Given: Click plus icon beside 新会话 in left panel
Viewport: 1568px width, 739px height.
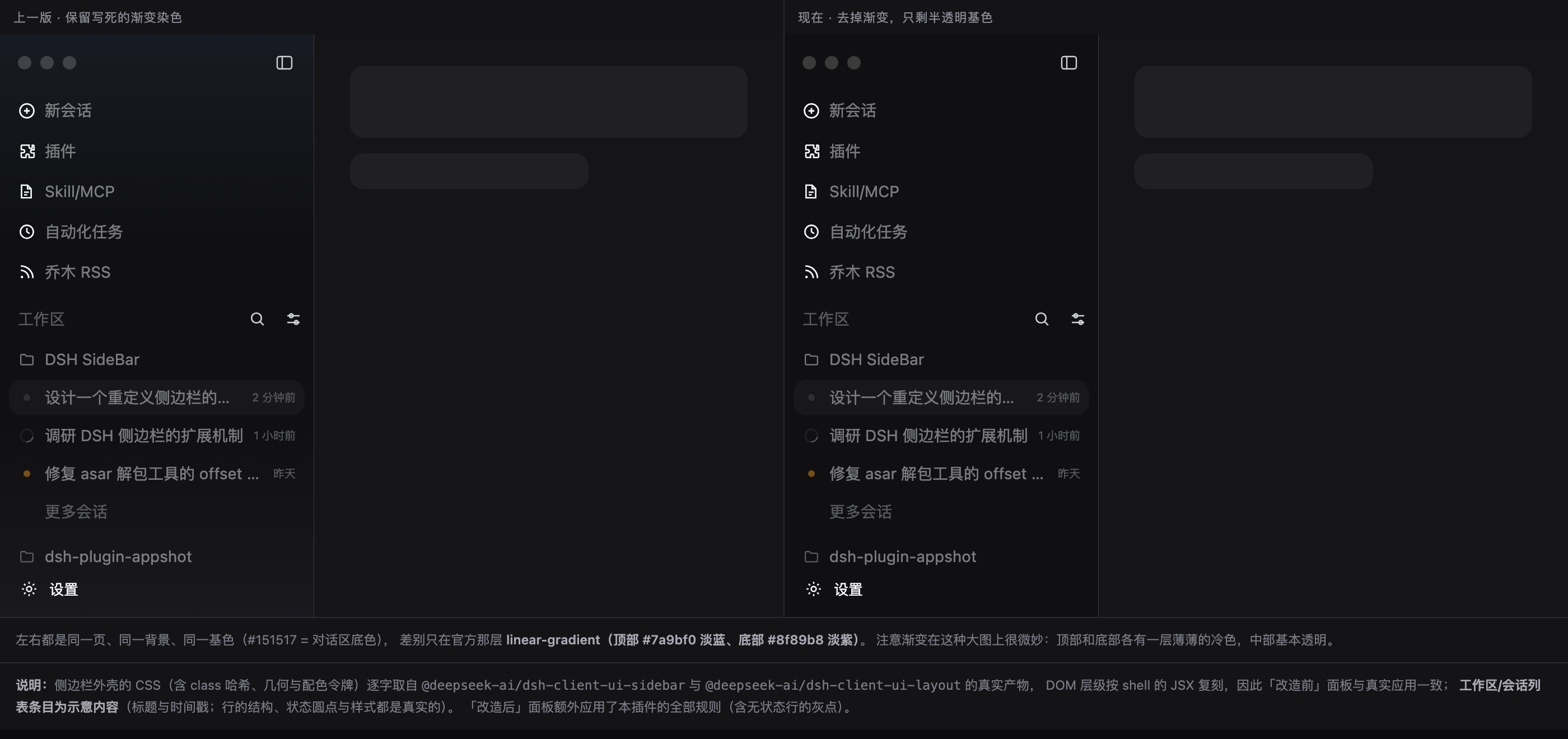Looking at the screenshot, I should pyautogui.click(x=27, y=111).
